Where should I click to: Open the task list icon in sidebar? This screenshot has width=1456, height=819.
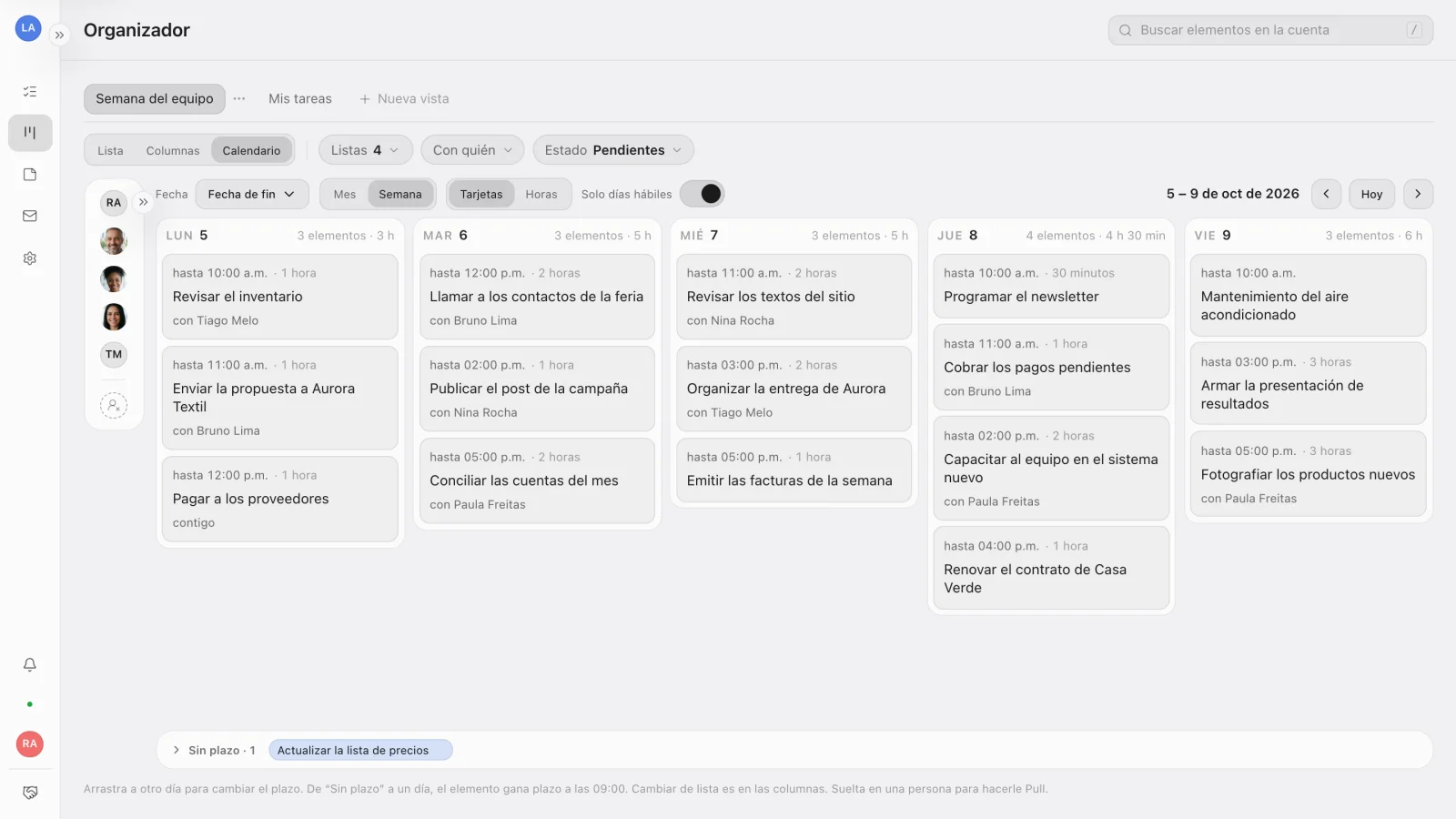(x=30, y=91)
